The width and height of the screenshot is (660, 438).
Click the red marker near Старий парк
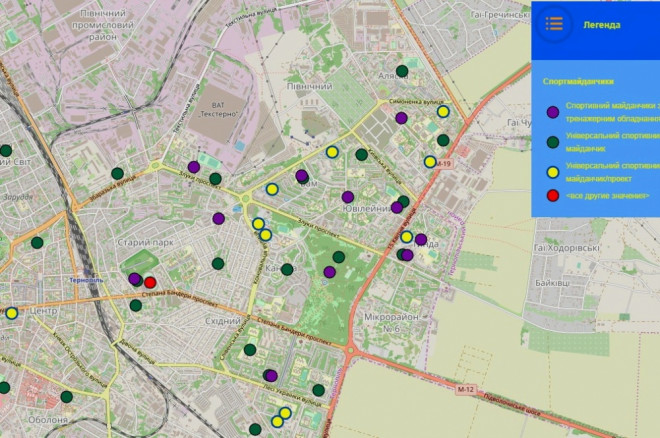(150, 282)
